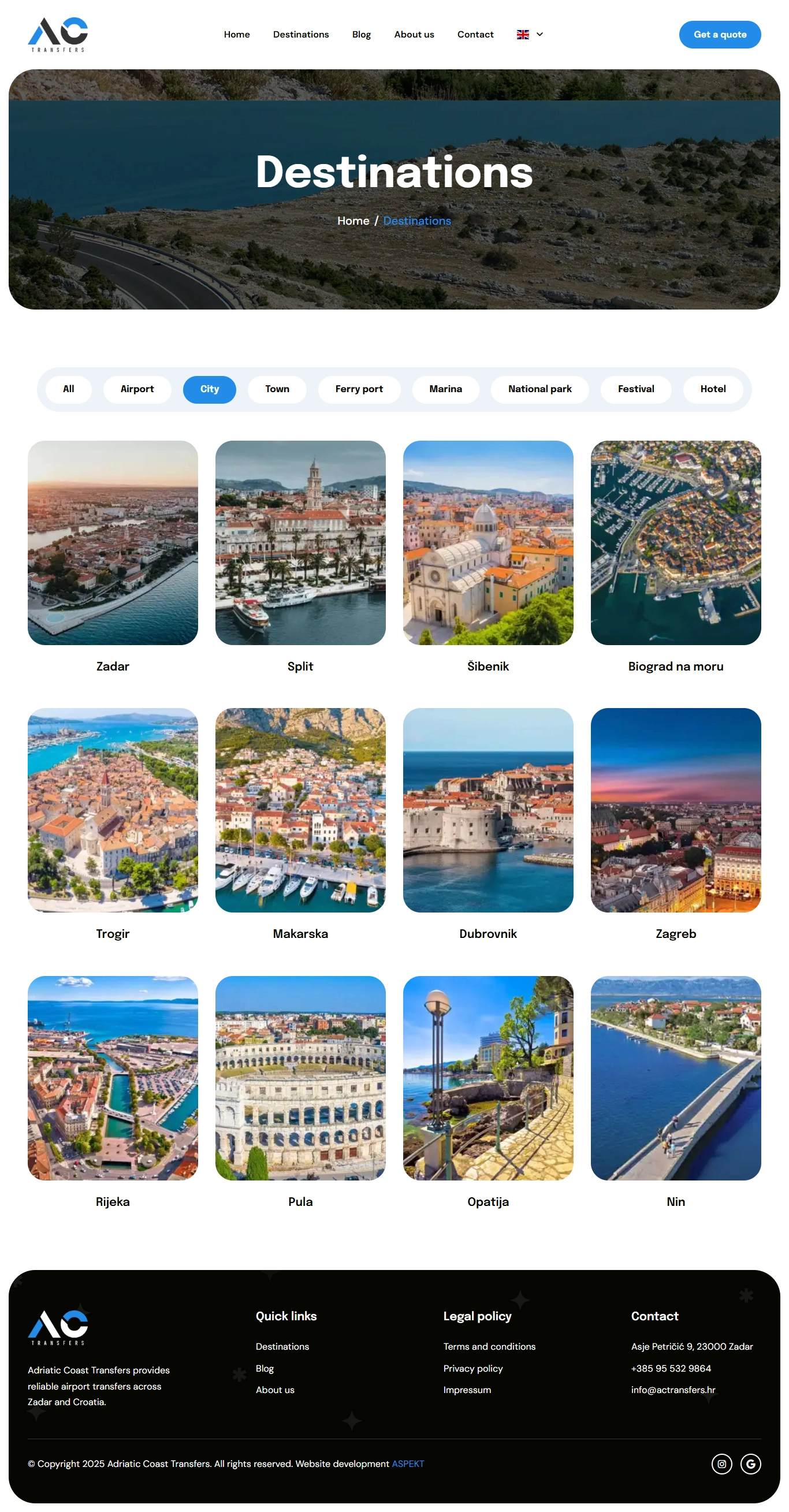Open Privacy policy footer link
Image resolution: width=789 pixels, height=1512 pixels.
472,1368
